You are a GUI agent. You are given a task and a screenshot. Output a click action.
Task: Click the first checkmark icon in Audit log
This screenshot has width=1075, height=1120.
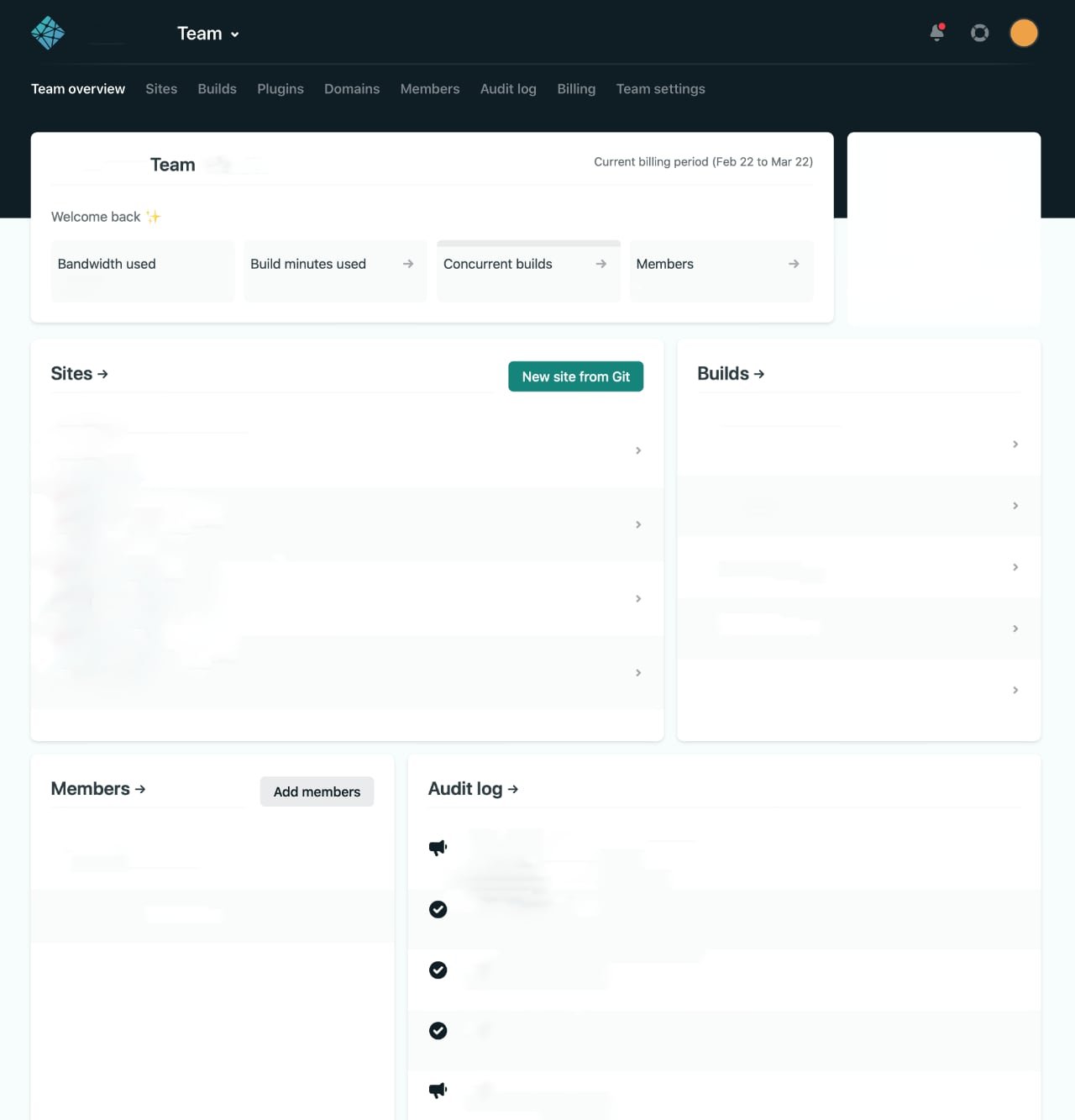(x=438, y=909)
